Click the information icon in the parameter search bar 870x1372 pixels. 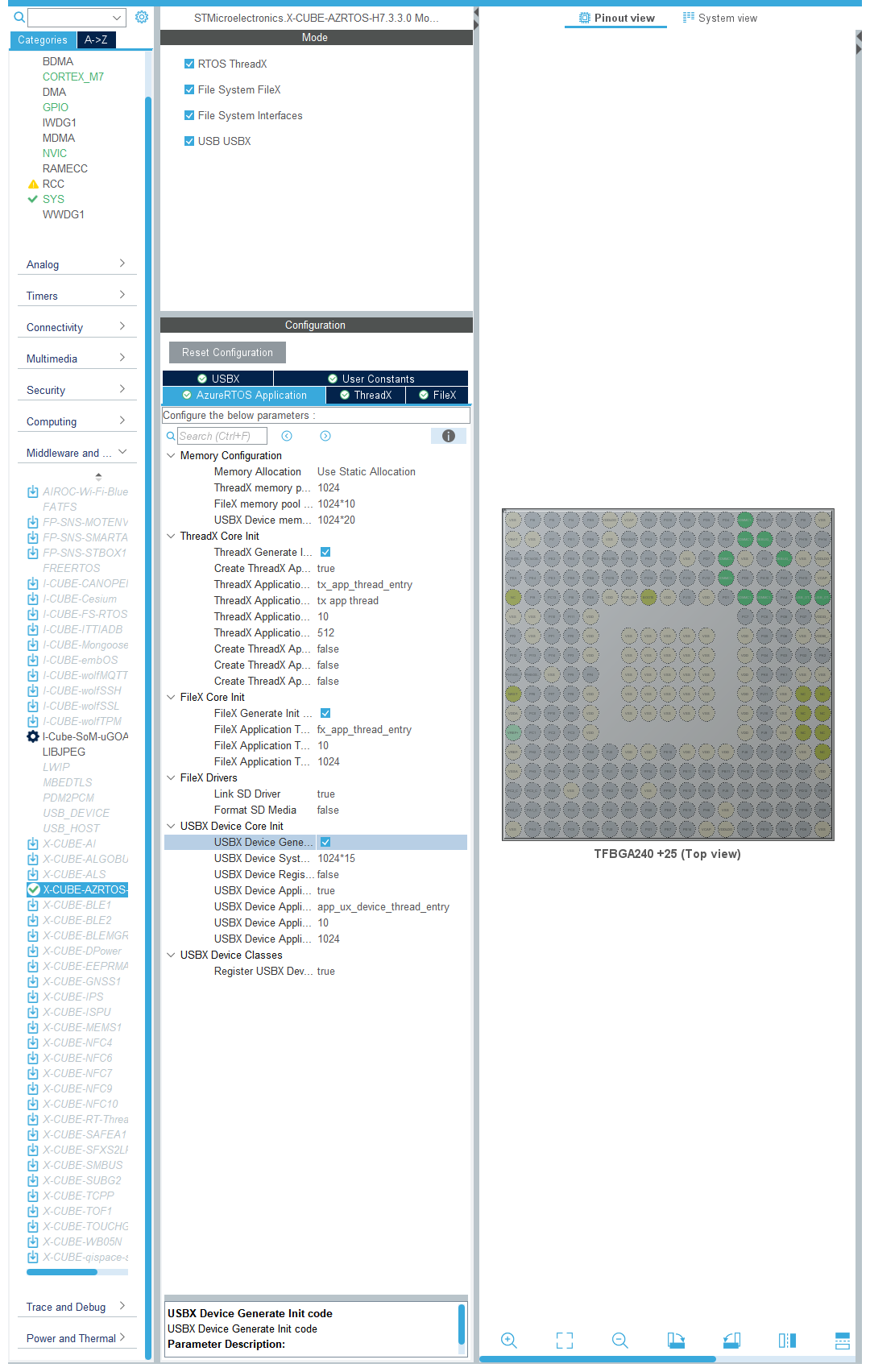449,436
